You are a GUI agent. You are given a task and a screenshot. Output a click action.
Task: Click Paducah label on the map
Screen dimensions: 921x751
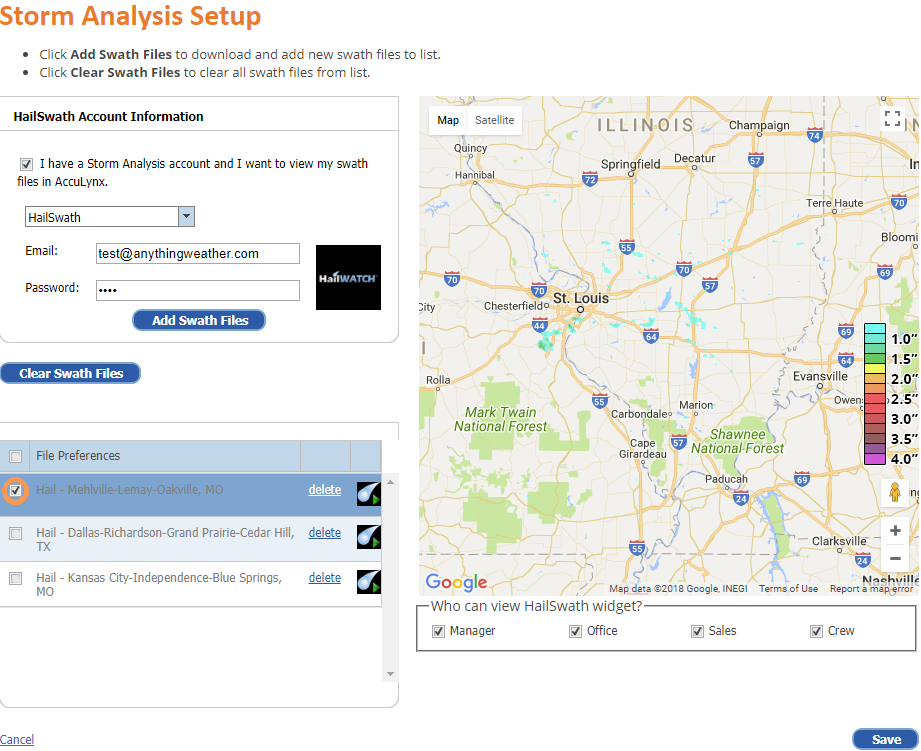point(726,479)
